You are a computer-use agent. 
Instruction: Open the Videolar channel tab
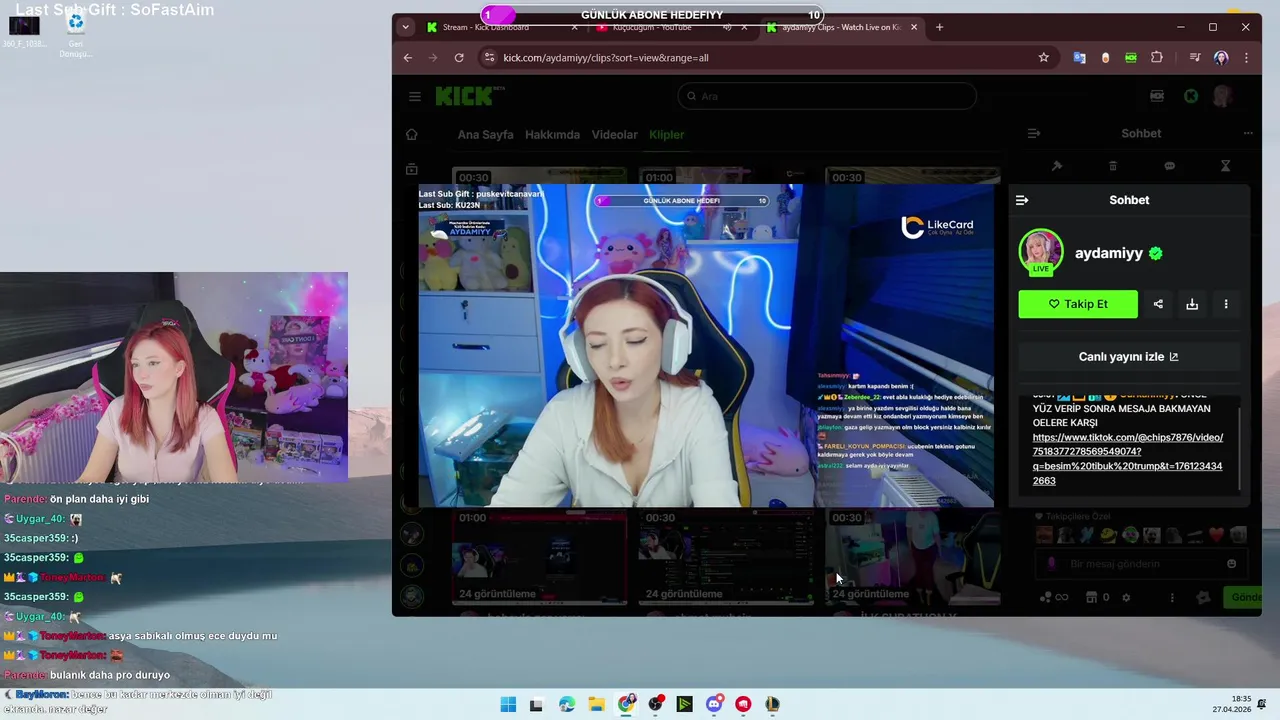coord(614,135)
